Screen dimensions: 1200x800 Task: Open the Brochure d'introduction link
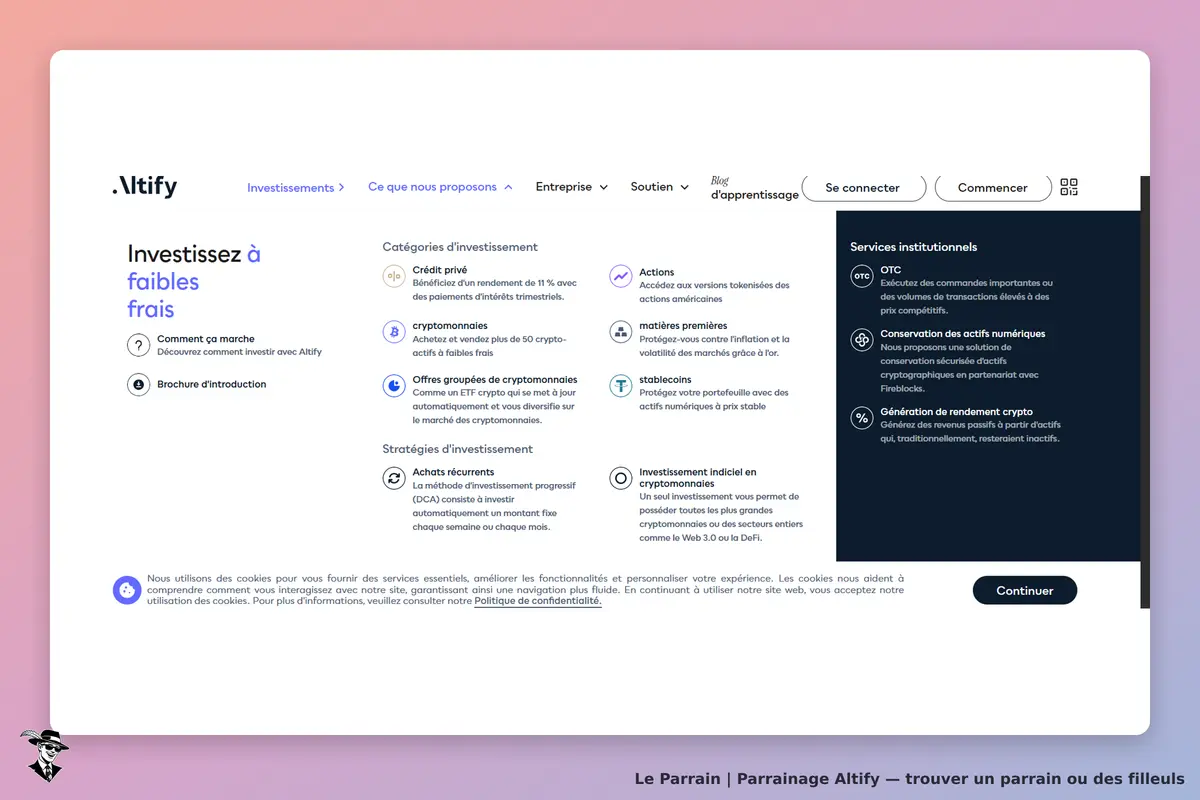click(212, 384)
